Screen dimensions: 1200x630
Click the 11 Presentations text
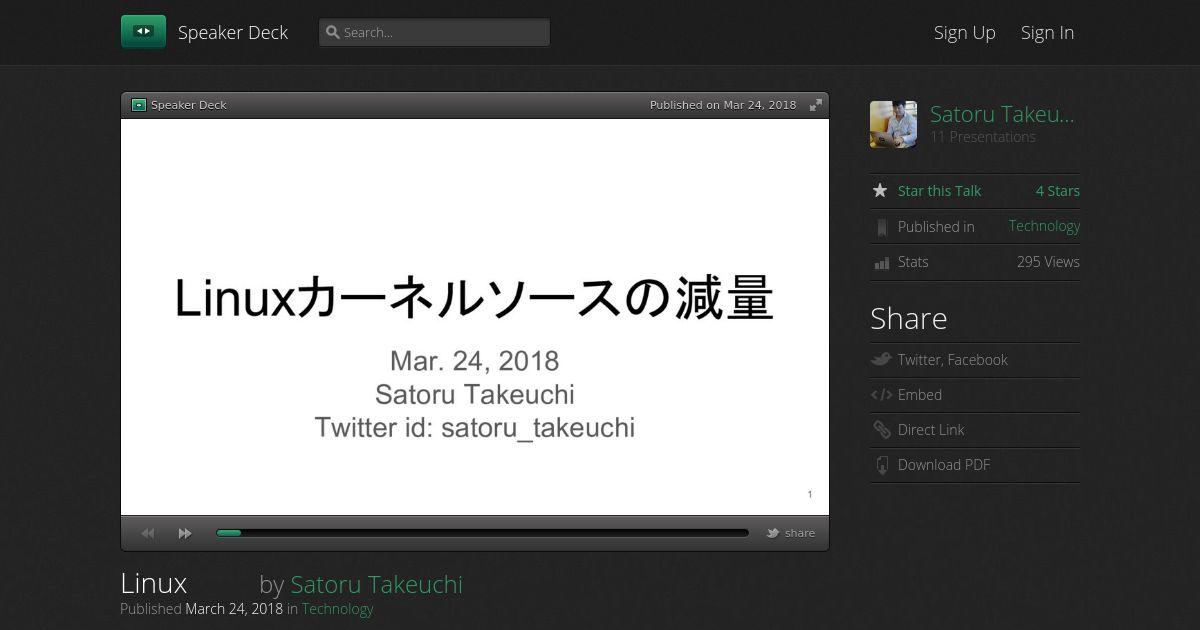[x=983, y=137]
